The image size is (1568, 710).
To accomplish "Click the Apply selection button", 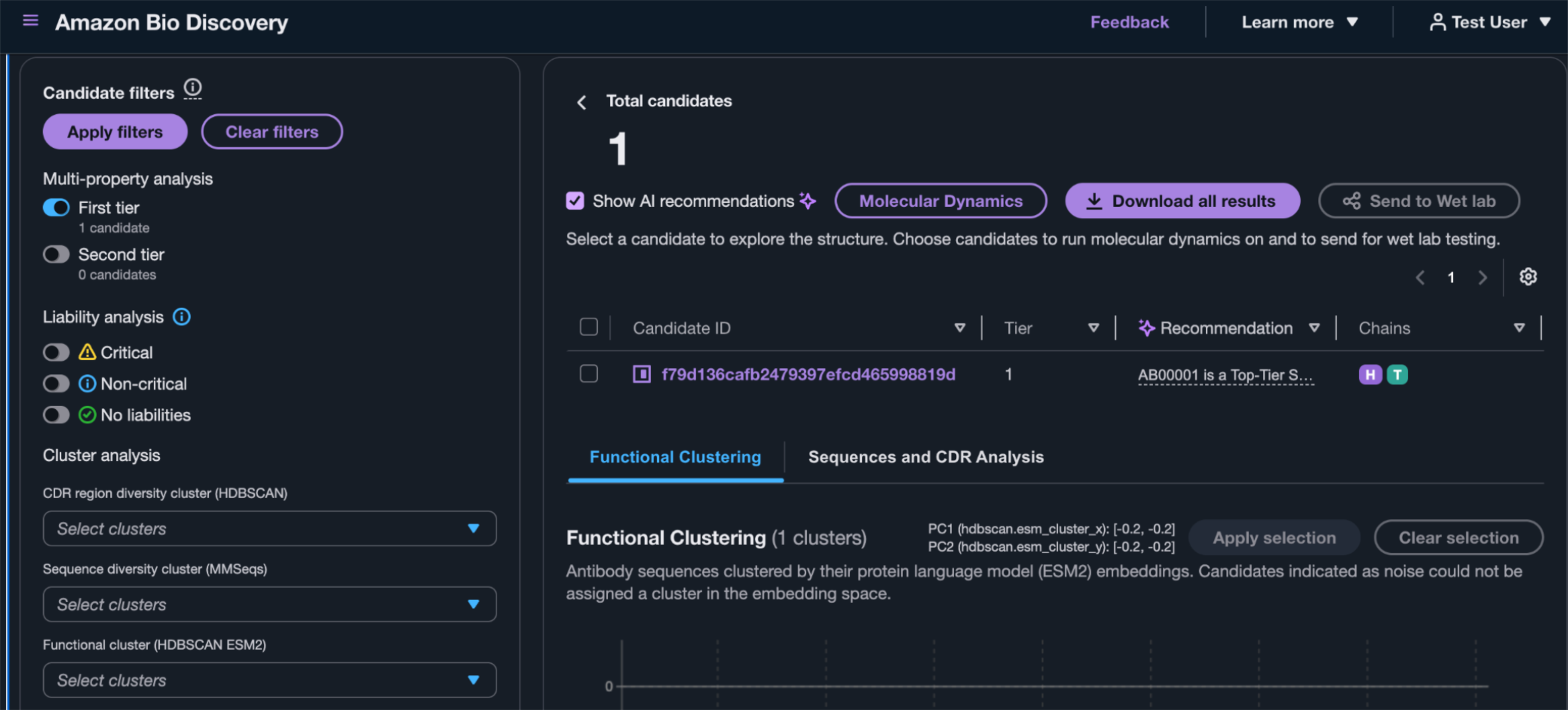I will coord(1274,538).
